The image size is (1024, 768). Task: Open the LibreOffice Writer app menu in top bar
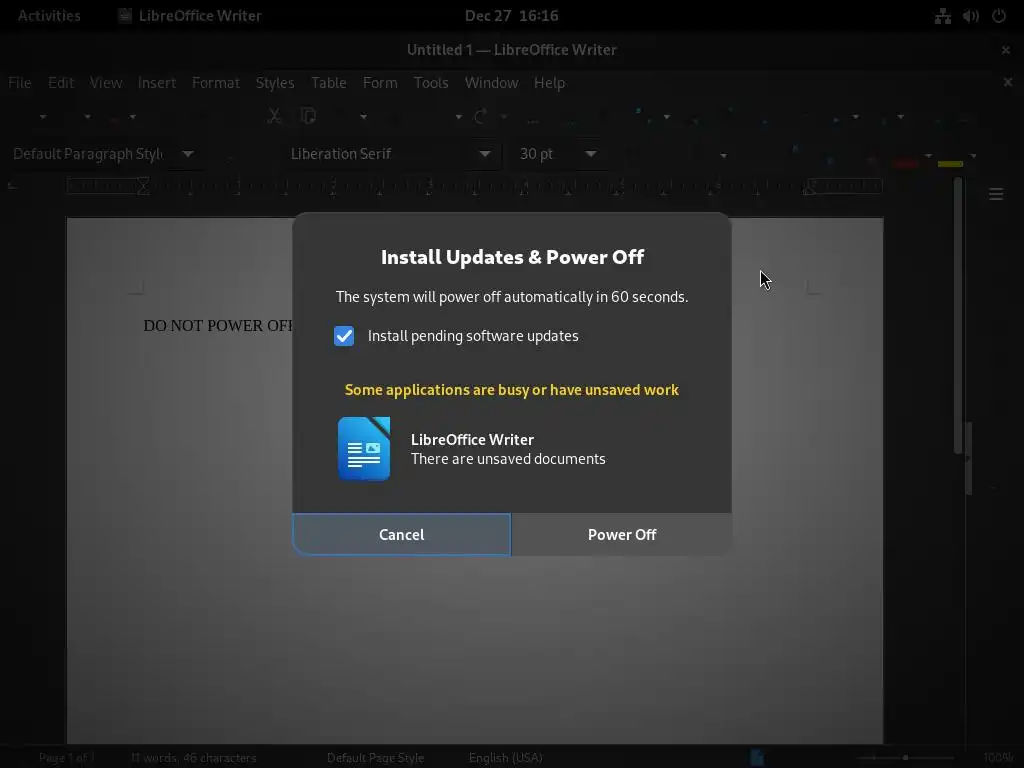(x=190, y=16)
